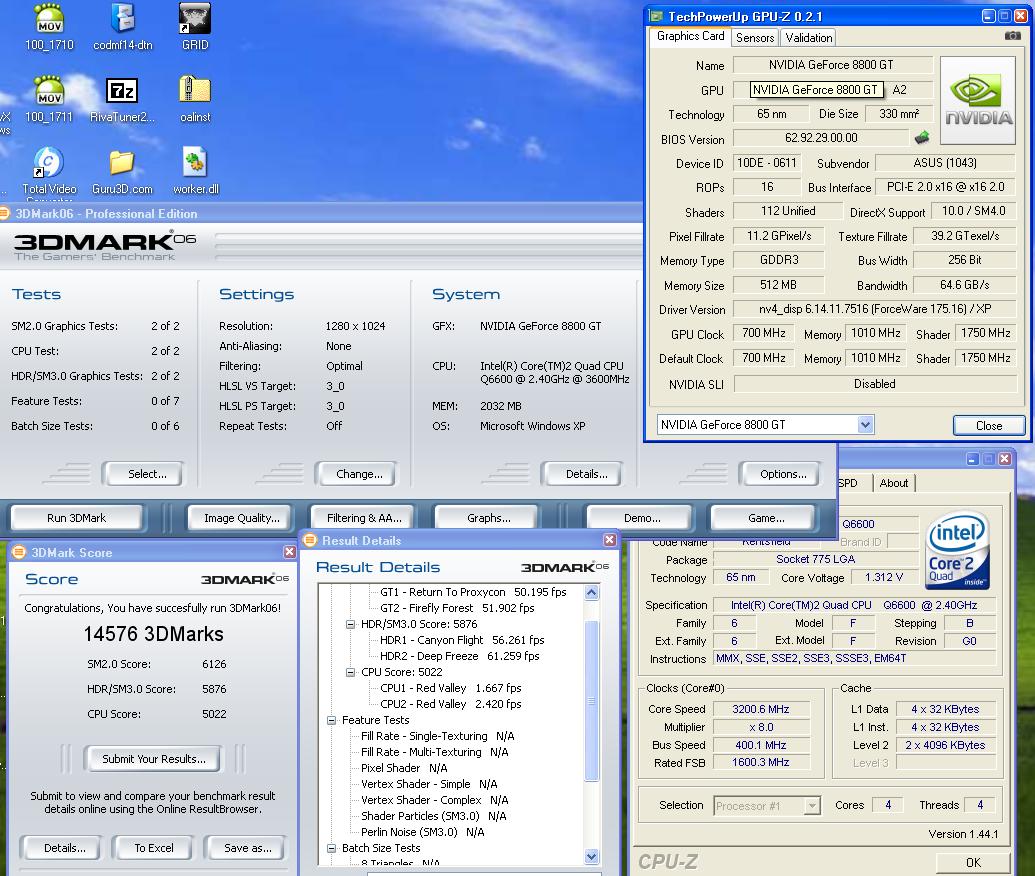Collapse the HDR/SM3.0 Score tree node
Viewport: 1035px width, 876px height.
pos(351,624)
